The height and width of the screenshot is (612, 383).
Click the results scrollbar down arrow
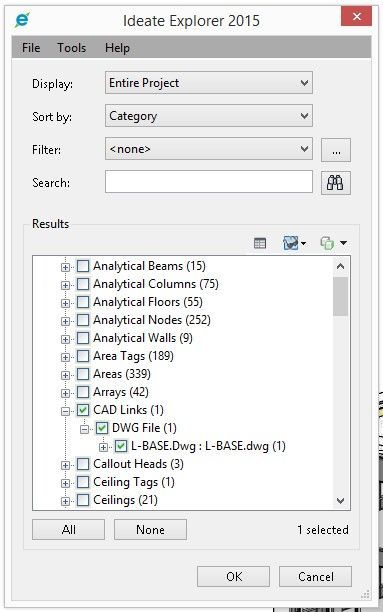coord(340,500)
